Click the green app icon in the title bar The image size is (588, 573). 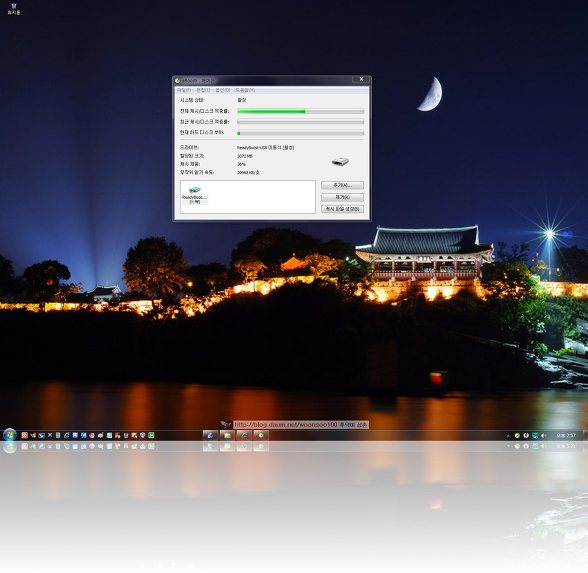pos(178,81)
